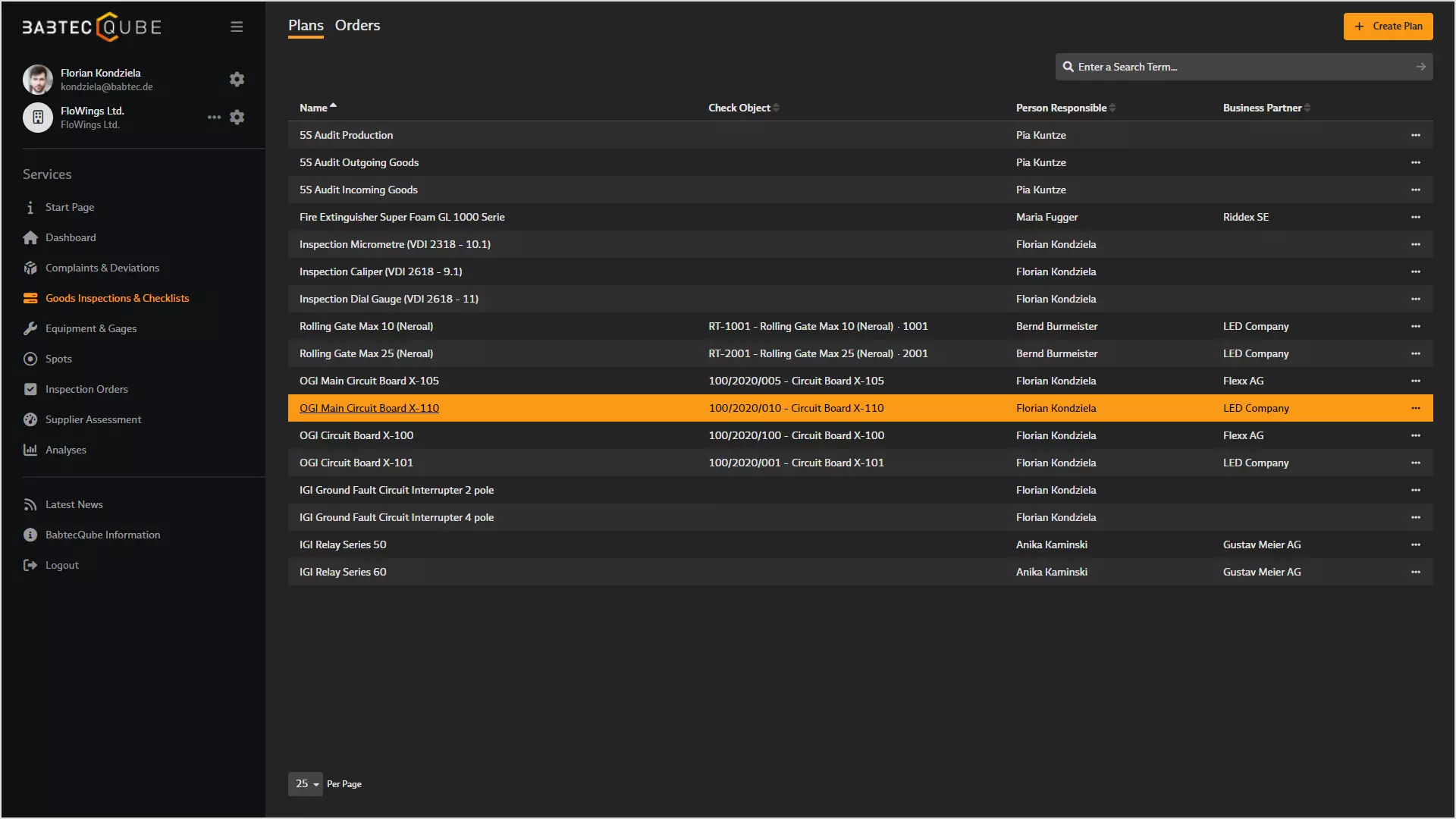Sort table by Person Responsible column
This screenshot has width=1456, height=819.
tap(1065, 108)
